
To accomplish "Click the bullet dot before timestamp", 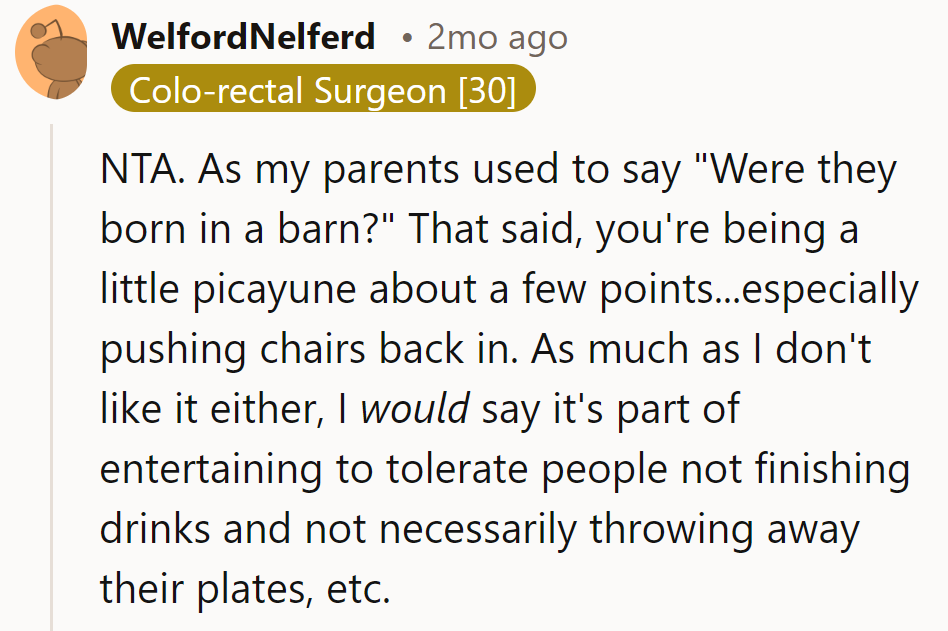I will (407, 40).
